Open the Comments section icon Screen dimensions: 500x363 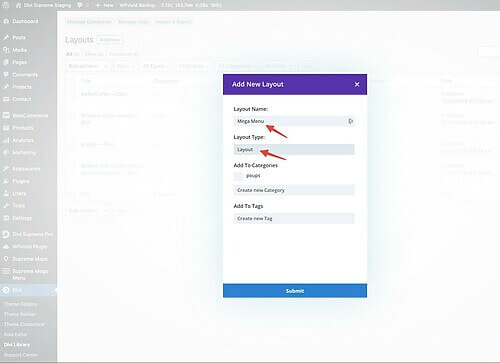tap(6, 75)
